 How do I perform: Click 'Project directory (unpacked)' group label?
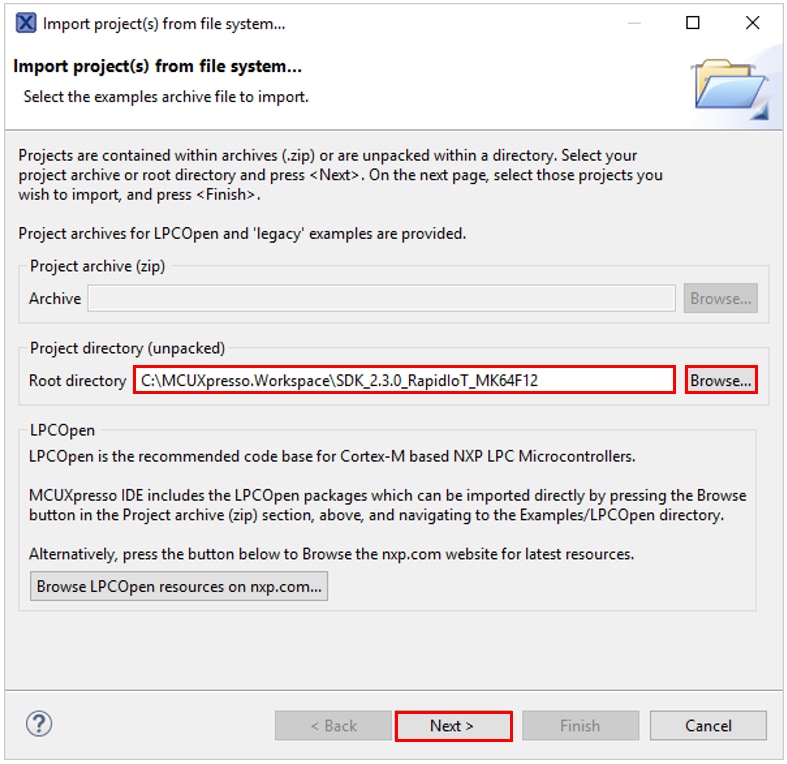click(x=127, y=348)
